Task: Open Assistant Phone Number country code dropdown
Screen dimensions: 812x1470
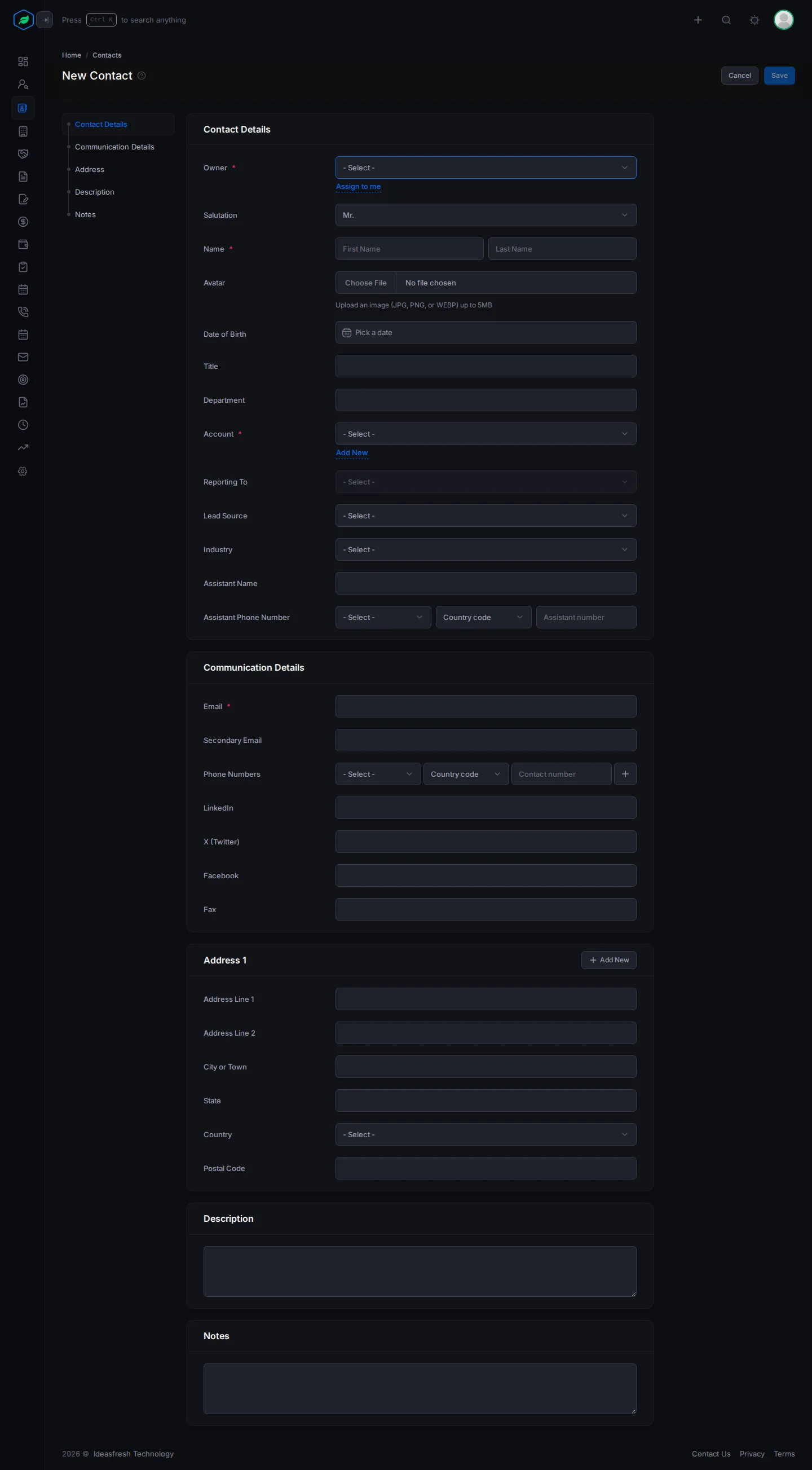Action: (x=483, y=618)
